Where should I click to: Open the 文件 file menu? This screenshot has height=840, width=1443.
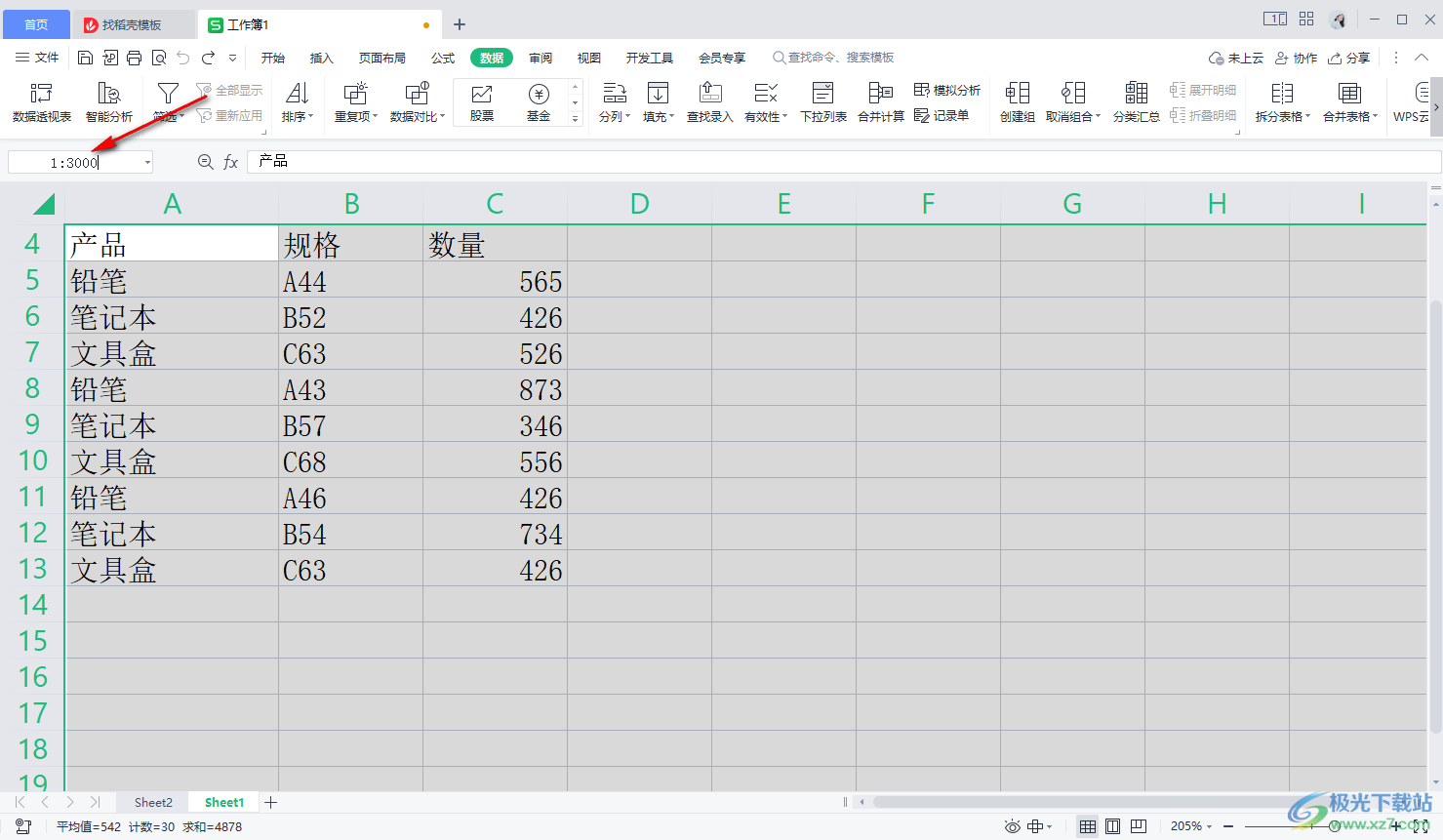tap(37, 58)
